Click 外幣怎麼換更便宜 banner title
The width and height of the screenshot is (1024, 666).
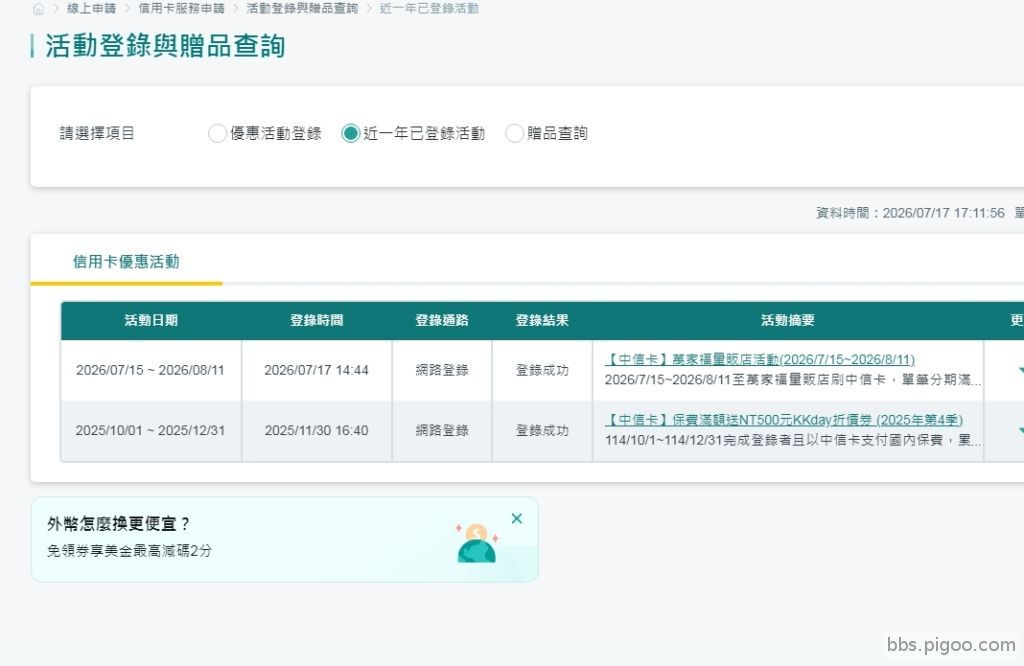pyautogui.click(x=118, y=524)
